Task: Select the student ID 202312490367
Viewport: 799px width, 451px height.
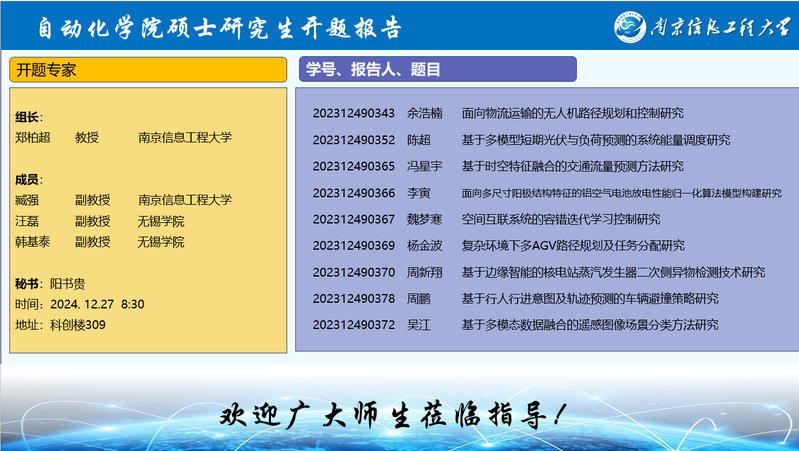Action: pyautogui.click(x=353, y=219)
